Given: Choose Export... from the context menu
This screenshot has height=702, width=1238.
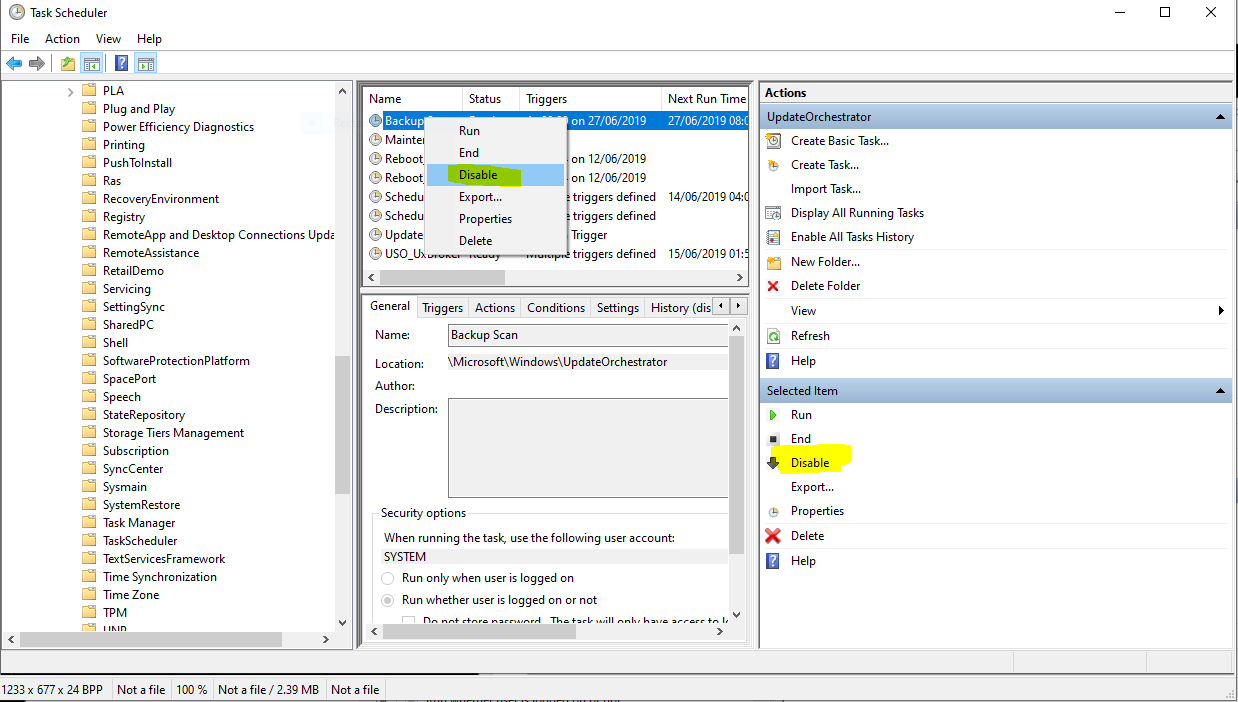Looking at the screenshot, I should (496, 197).
